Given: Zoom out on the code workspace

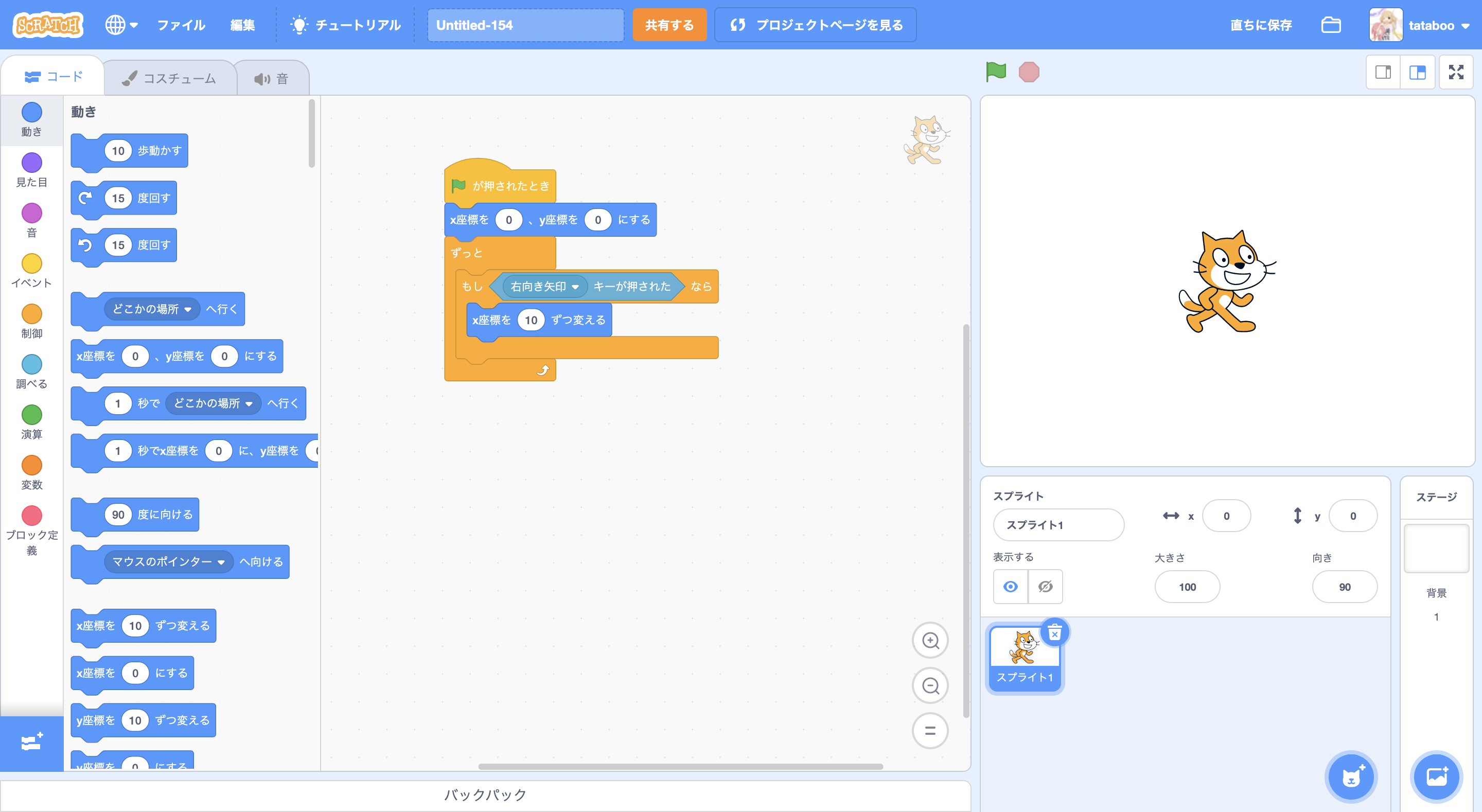Looking at the screenshot, I should point(930,685).
